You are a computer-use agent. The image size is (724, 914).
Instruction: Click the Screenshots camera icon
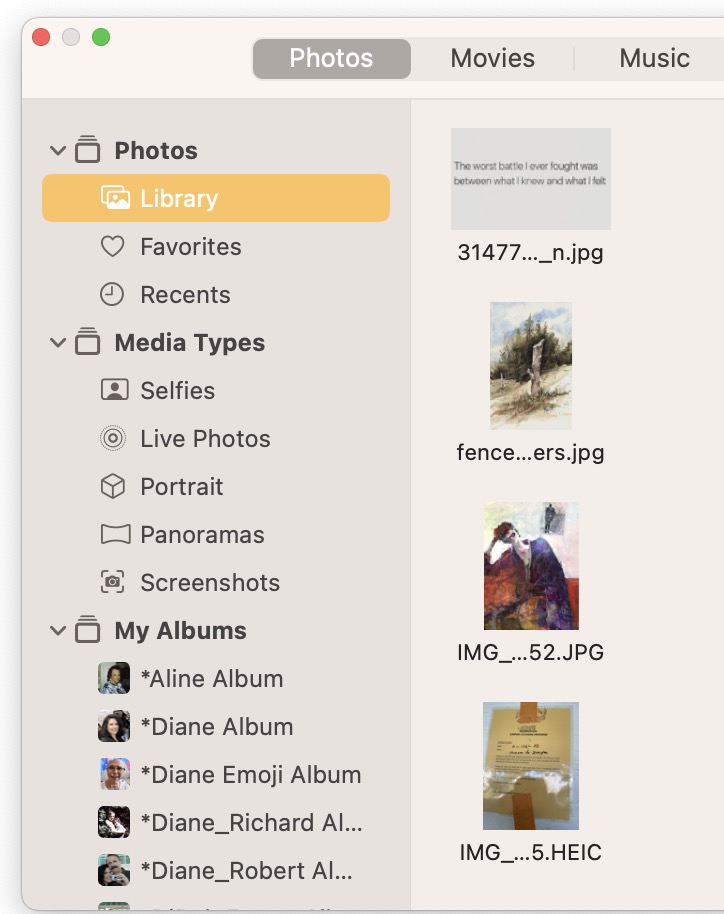(x=114, y=582)
